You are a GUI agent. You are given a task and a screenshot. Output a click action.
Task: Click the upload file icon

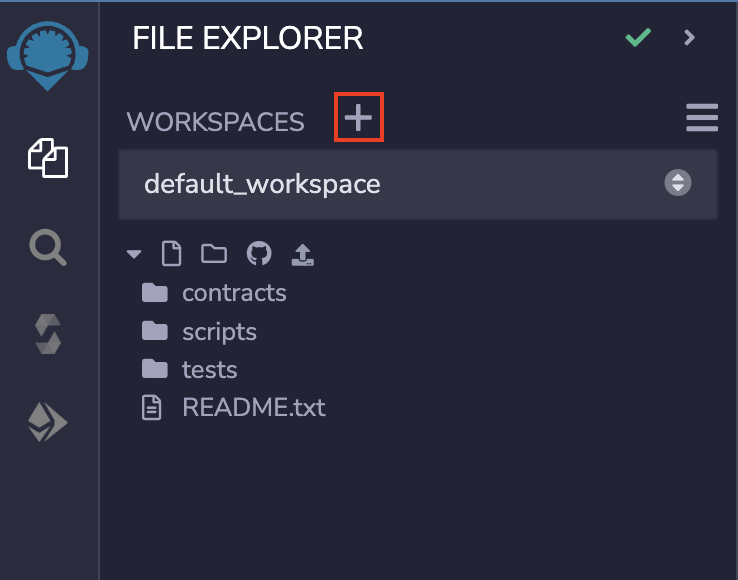(x=302, y=254)
